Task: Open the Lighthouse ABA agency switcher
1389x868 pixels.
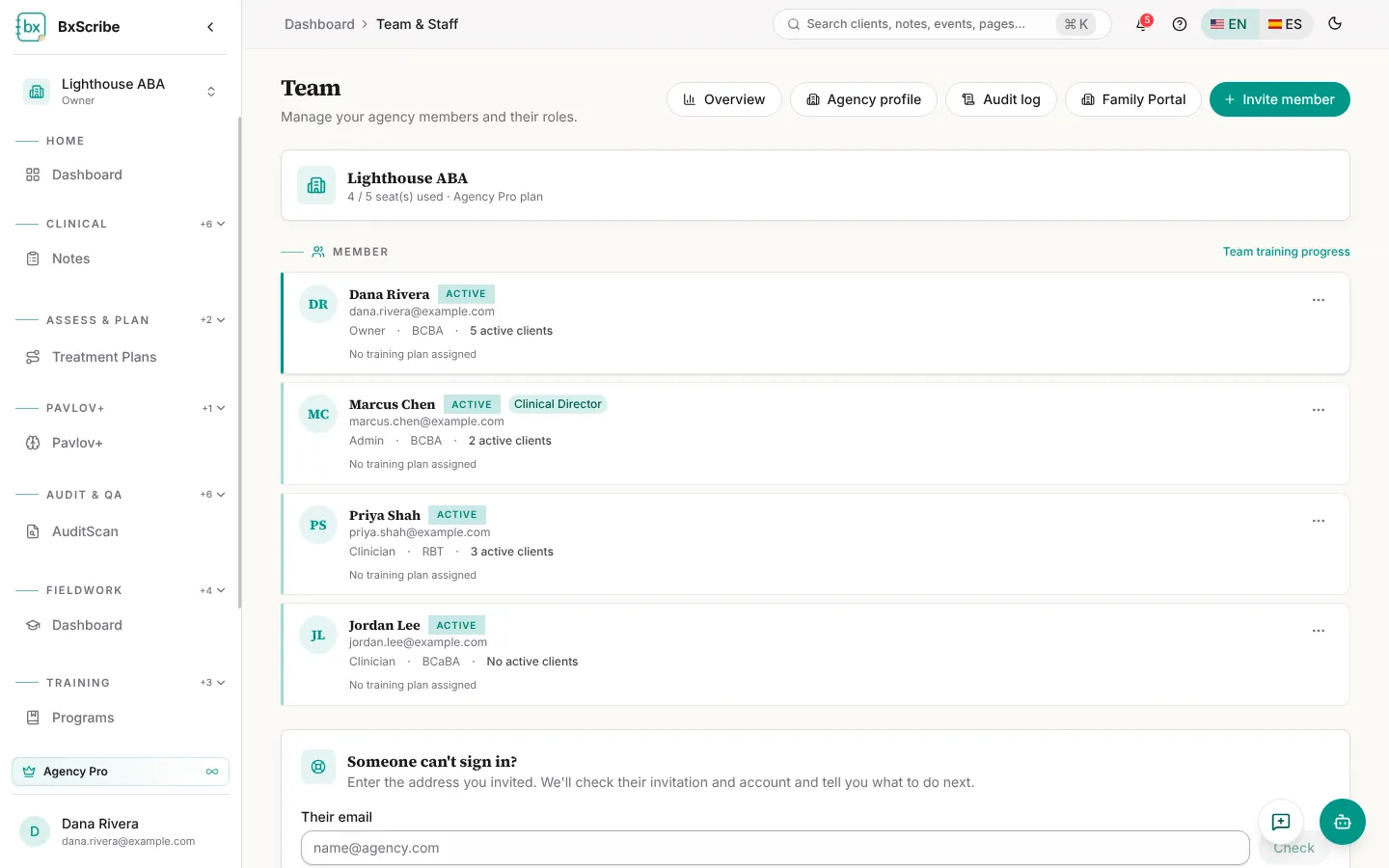Action: pyautogui.click(x=121, y=92)
